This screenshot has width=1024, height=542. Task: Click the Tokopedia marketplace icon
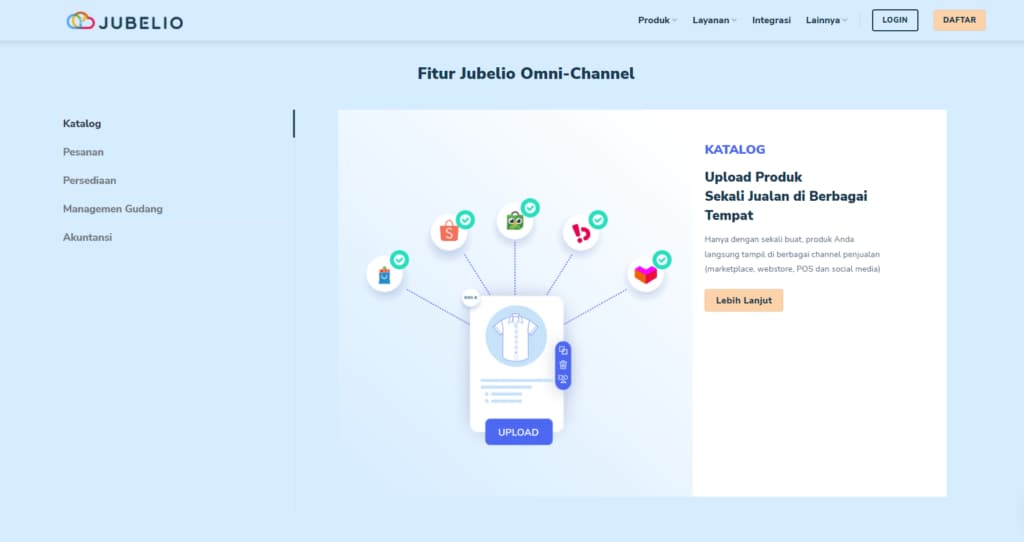pos(515,221)
